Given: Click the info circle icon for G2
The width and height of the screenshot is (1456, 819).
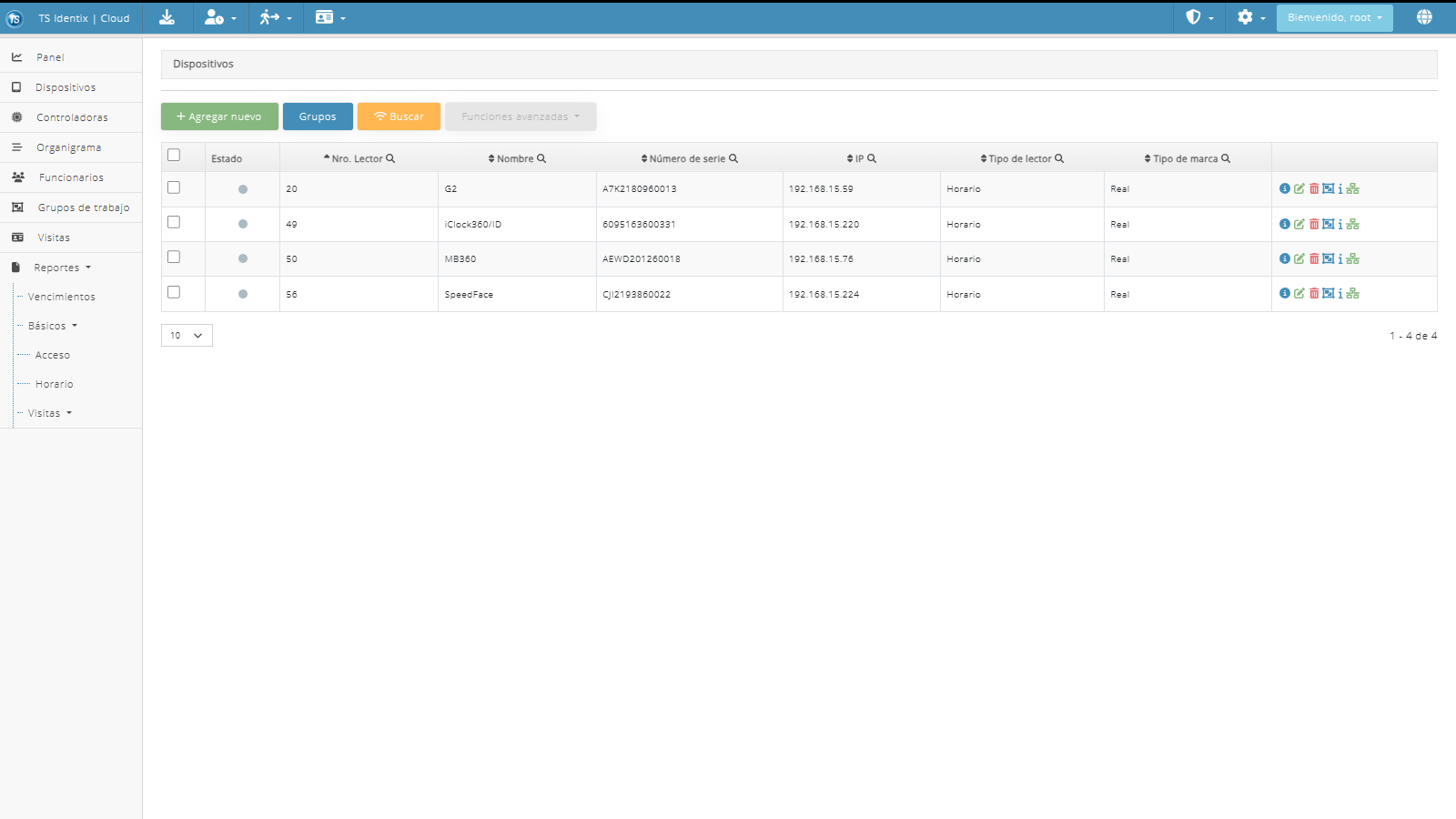Looking at the screenshot, I should point(1285,188).
